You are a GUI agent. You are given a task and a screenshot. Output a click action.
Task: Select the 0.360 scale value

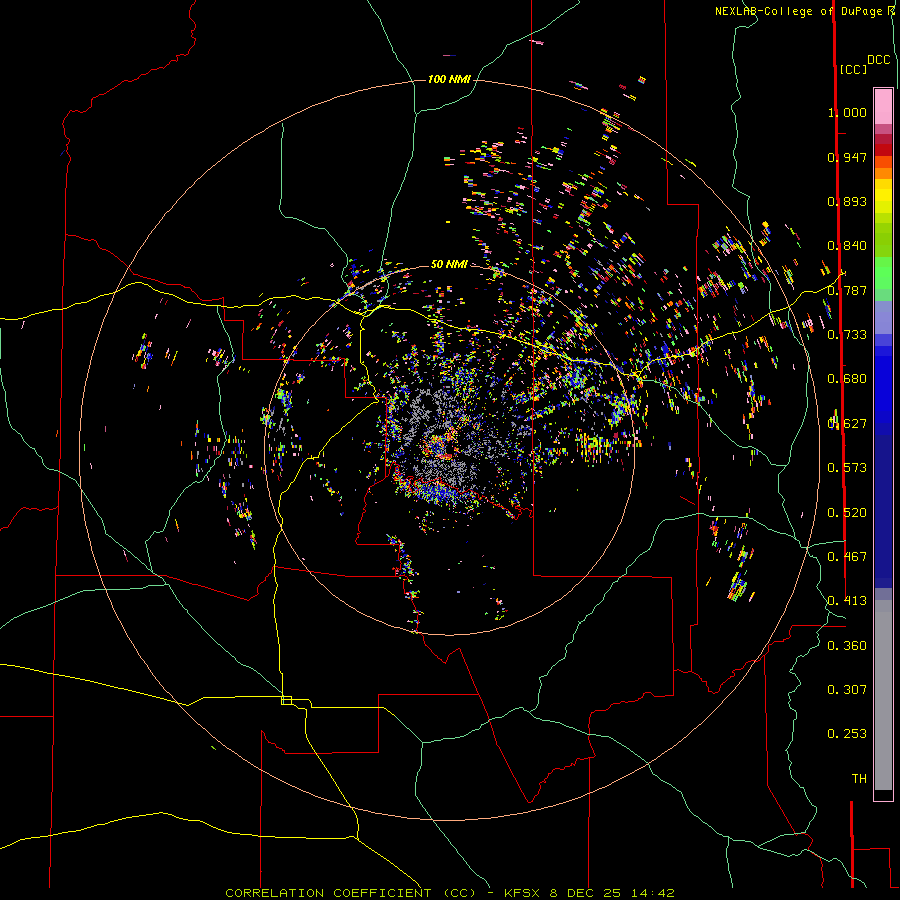click(x=847, y=646)
